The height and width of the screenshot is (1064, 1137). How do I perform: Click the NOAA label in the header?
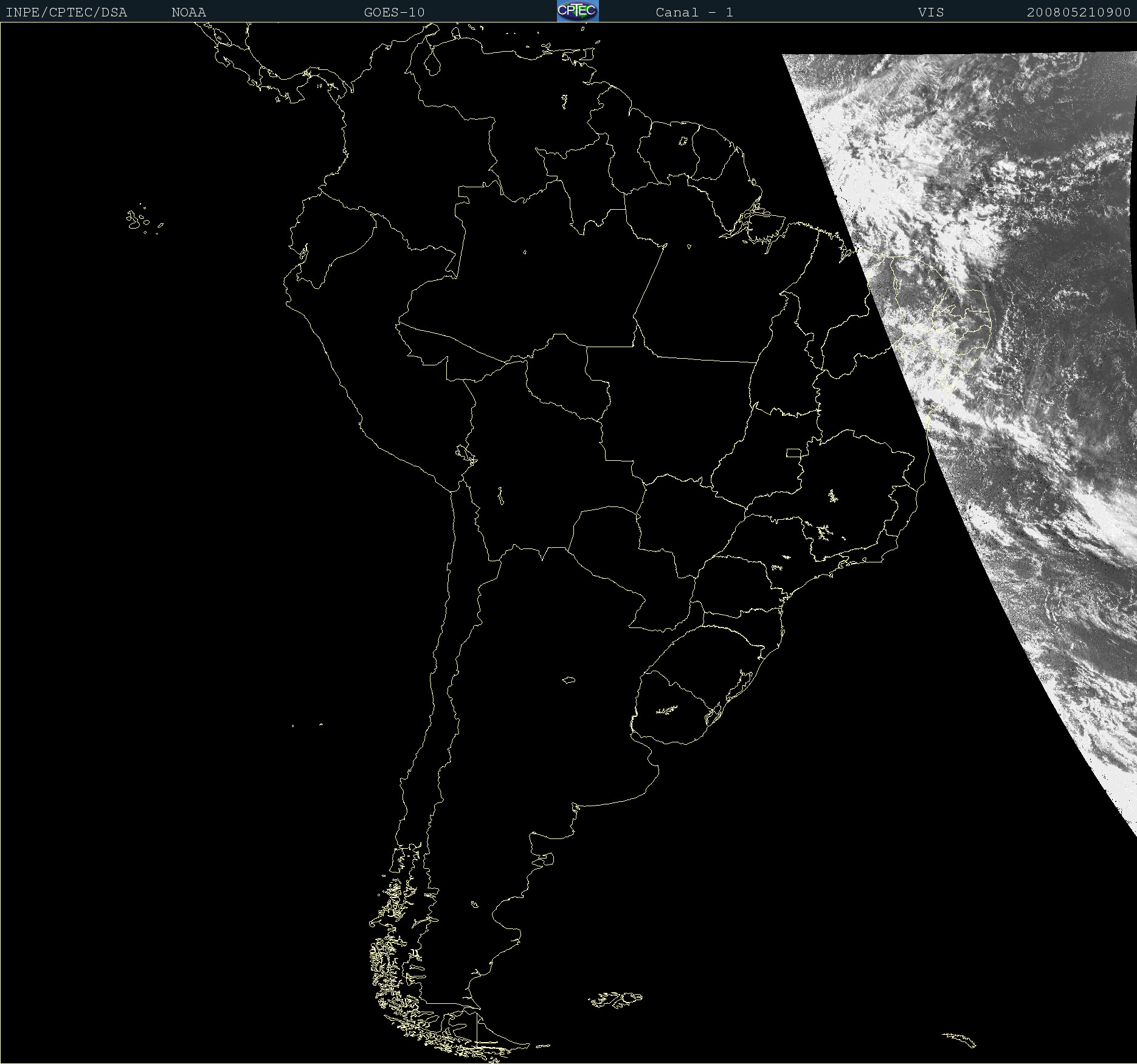(x=188, y=12)
